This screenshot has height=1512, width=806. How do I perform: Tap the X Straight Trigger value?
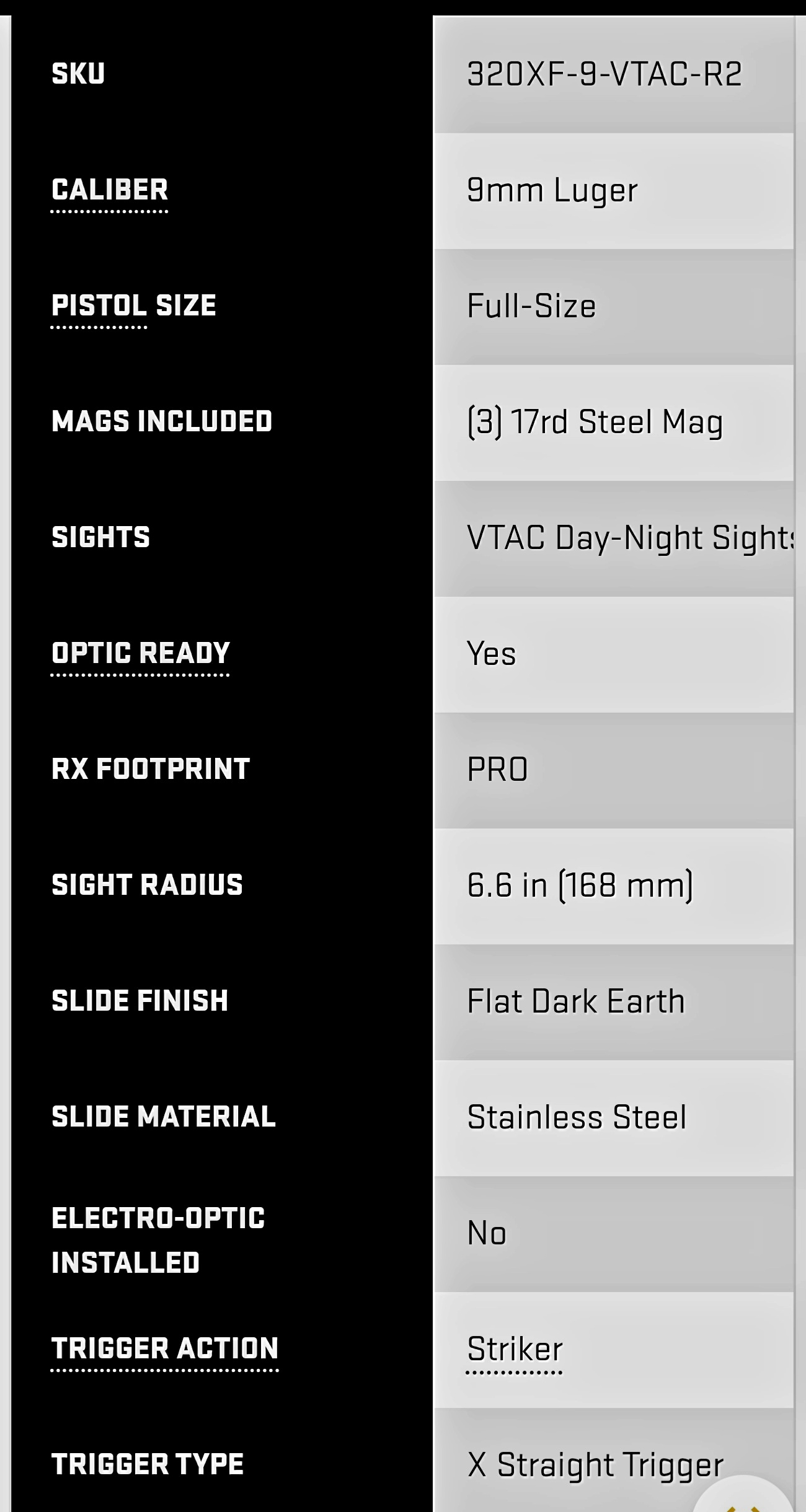pos(595,1465)
